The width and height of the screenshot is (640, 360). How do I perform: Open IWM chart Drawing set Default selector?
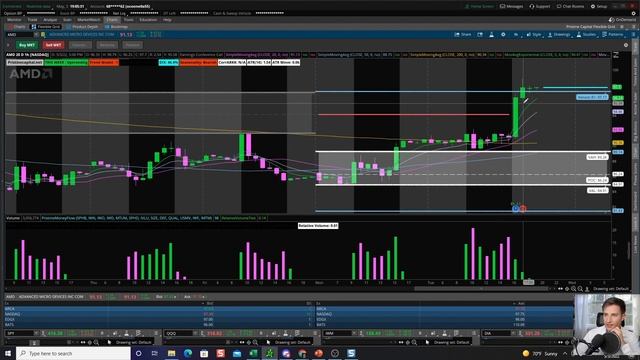(451, 342)
